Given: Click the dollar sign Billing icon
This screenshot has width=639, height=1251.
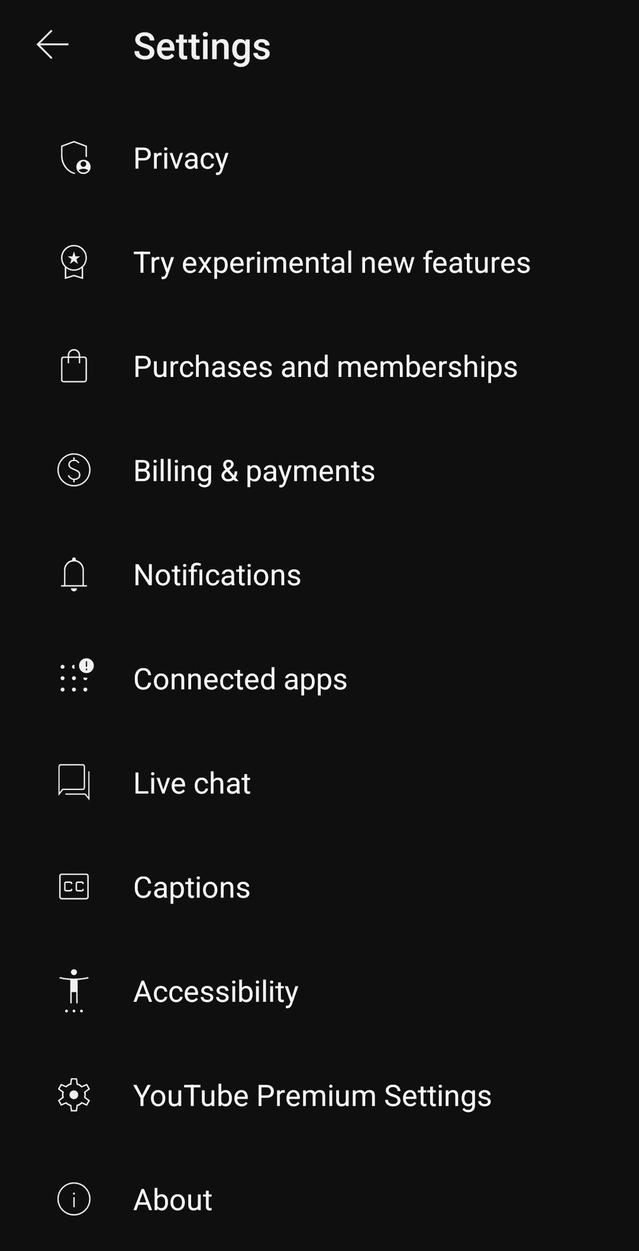Looking at the screenshot, I should (x=73, y=470).
